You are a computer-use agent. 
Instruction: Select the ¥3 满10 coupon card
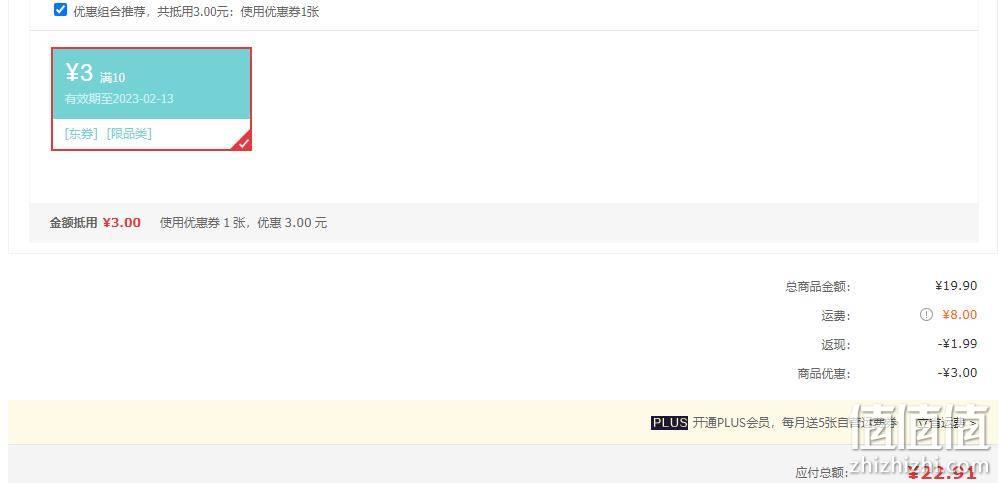tap(152, 99)
